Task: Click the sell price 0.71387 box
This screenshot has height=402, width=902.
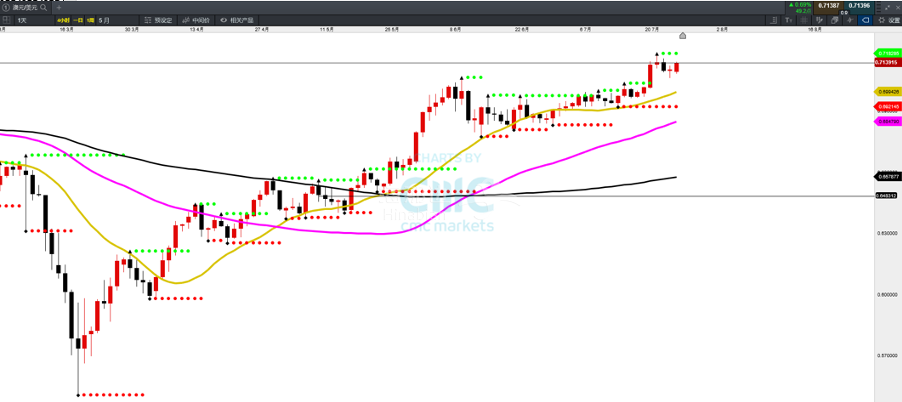Action: pos(828,6)
